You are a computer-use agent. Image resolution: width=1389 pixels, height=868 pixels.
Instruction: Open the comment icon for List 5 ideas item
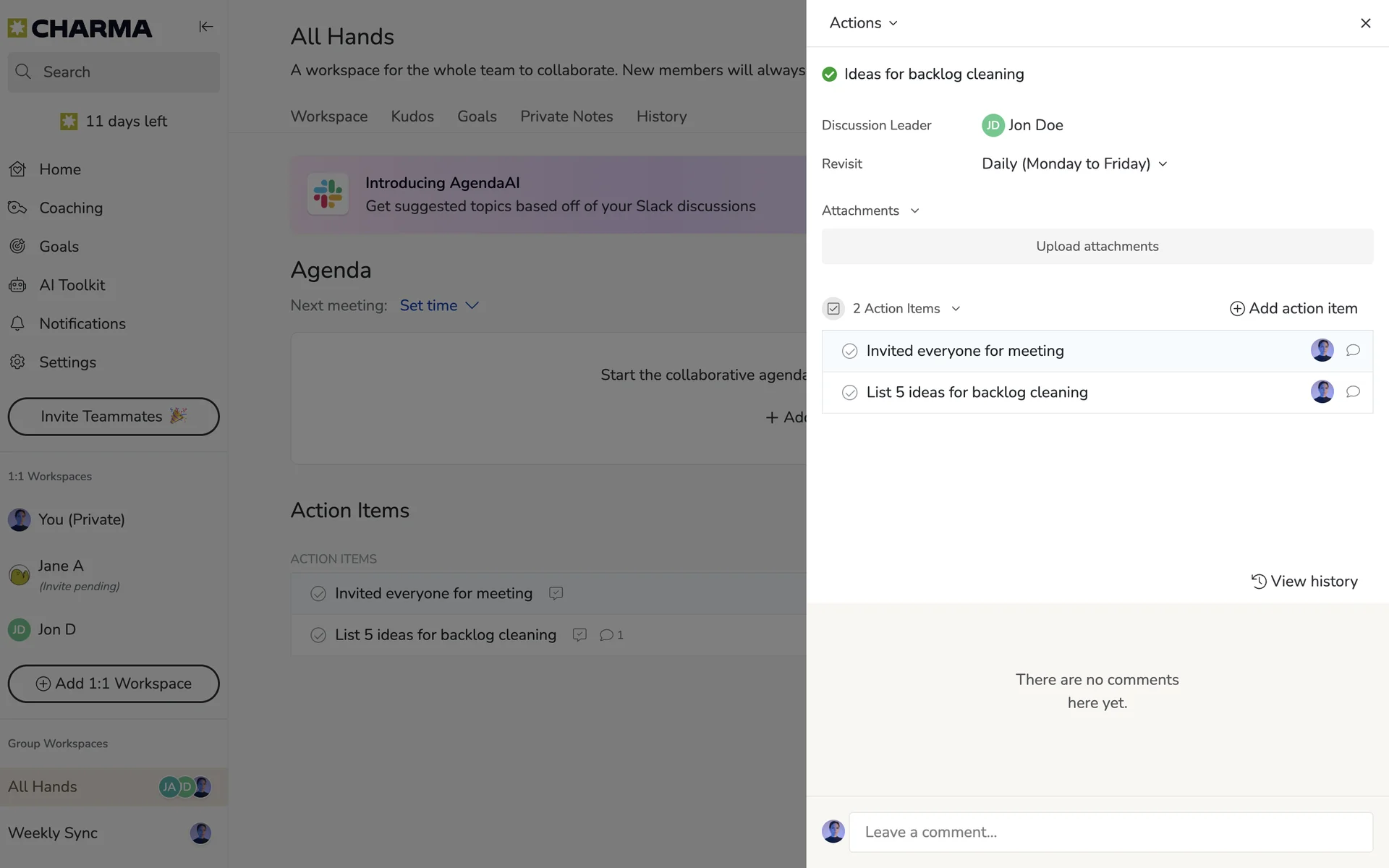pos(1353,392)
